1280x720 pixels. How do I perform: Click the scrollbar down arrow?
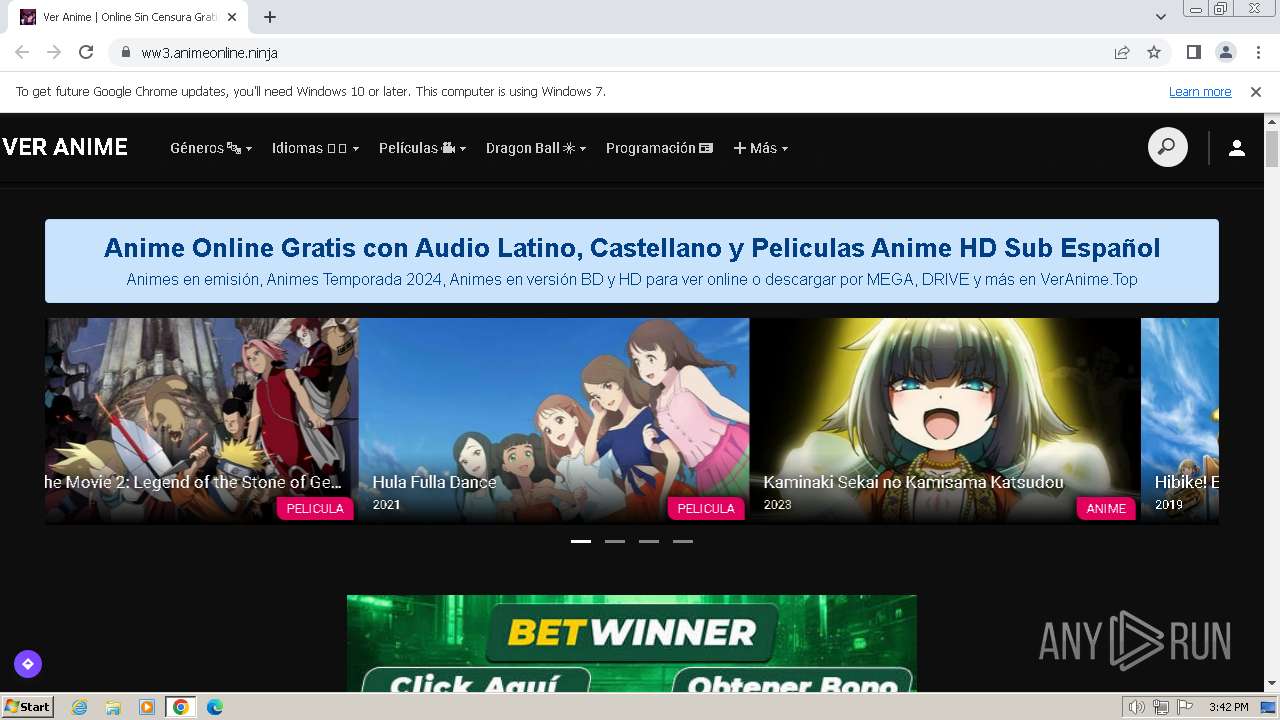[x=1272, y=685]
